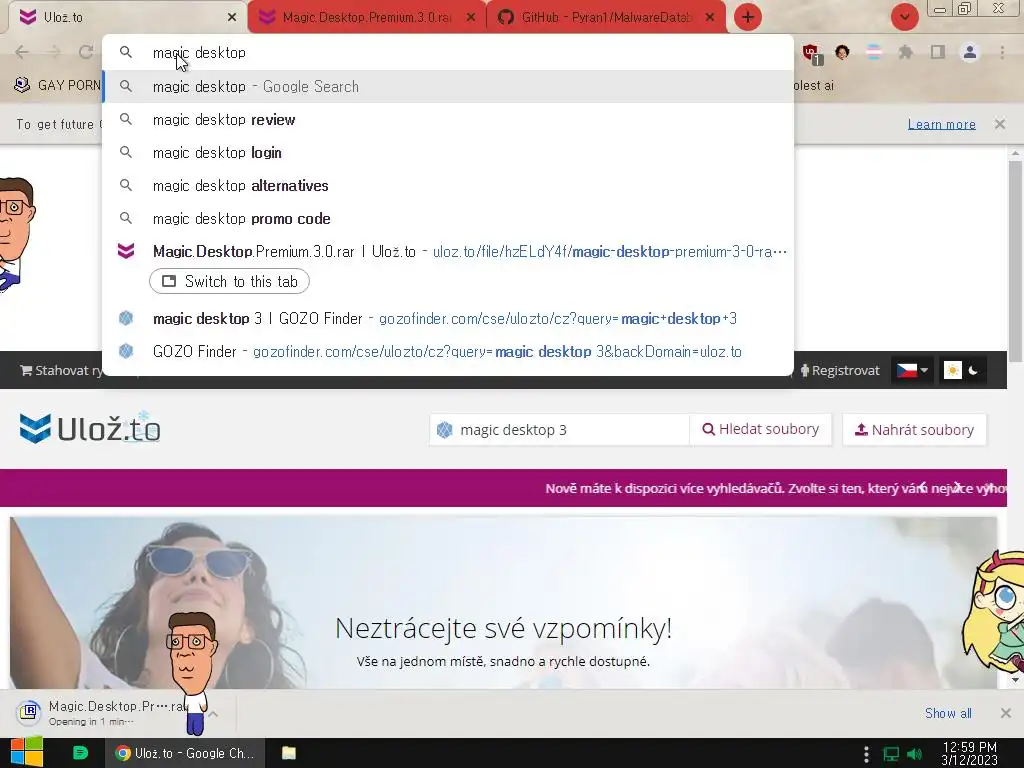1024x768 pixels.
Task: Click the GOZO search engine icon in search box
Action: coord(445,430)
